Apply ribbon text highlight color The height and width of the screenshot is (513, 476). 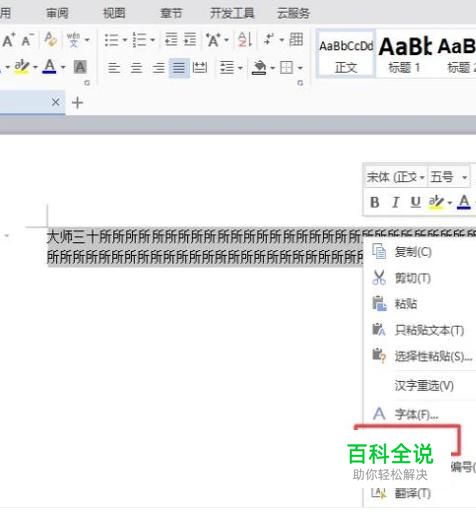[x=22, y=67]
